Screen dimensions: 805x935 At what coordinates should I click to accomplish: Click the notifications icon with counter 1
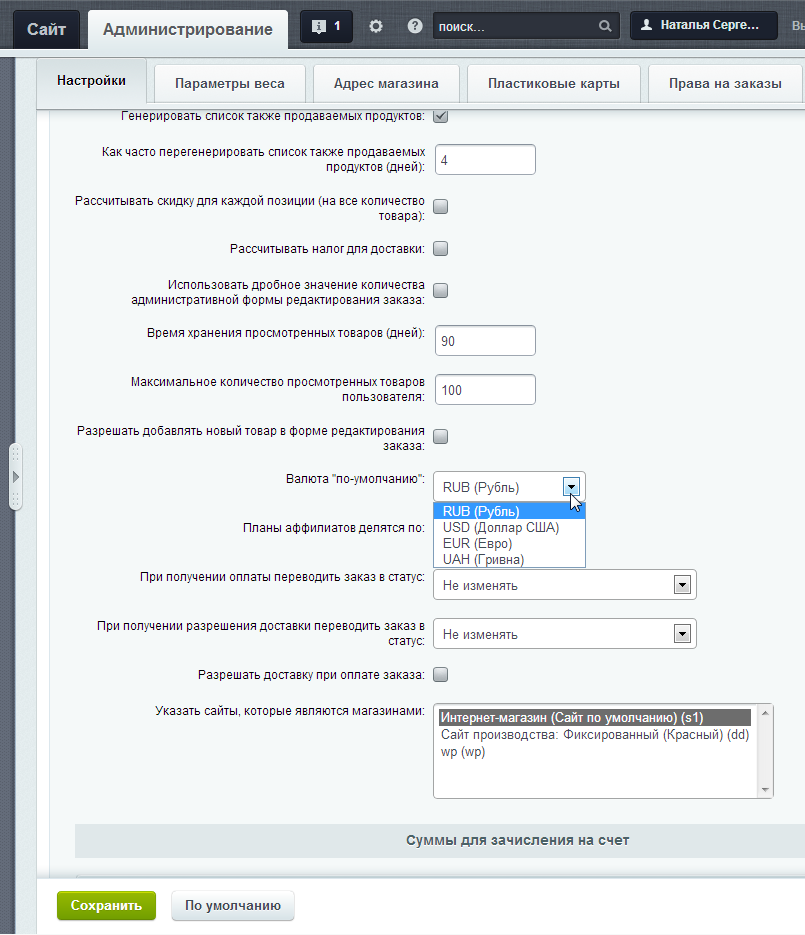pos(326,27)
